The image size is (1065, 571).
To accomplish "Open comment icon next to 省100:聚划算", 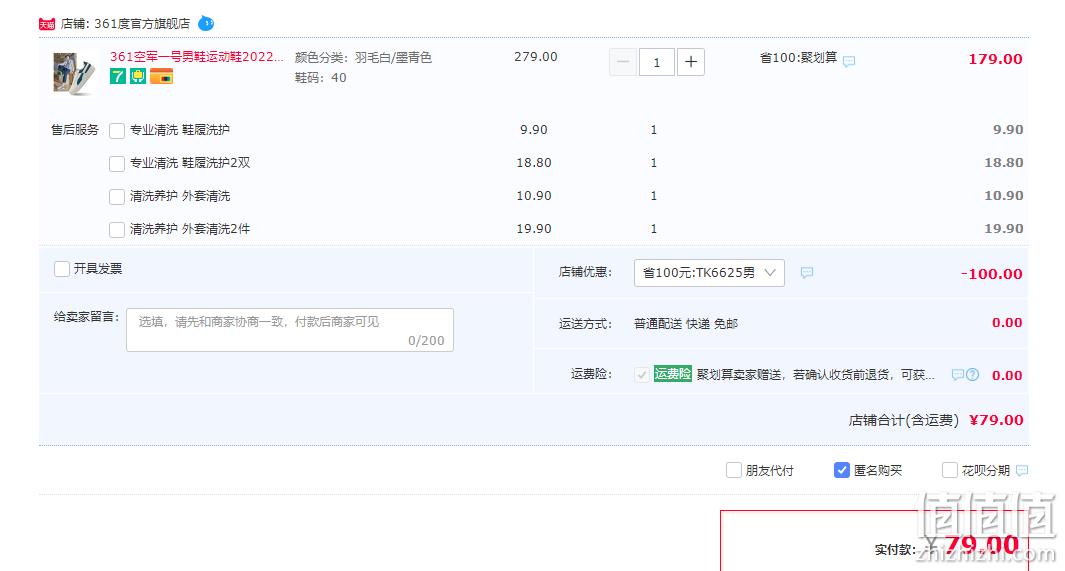I will (x=849, y=61).
